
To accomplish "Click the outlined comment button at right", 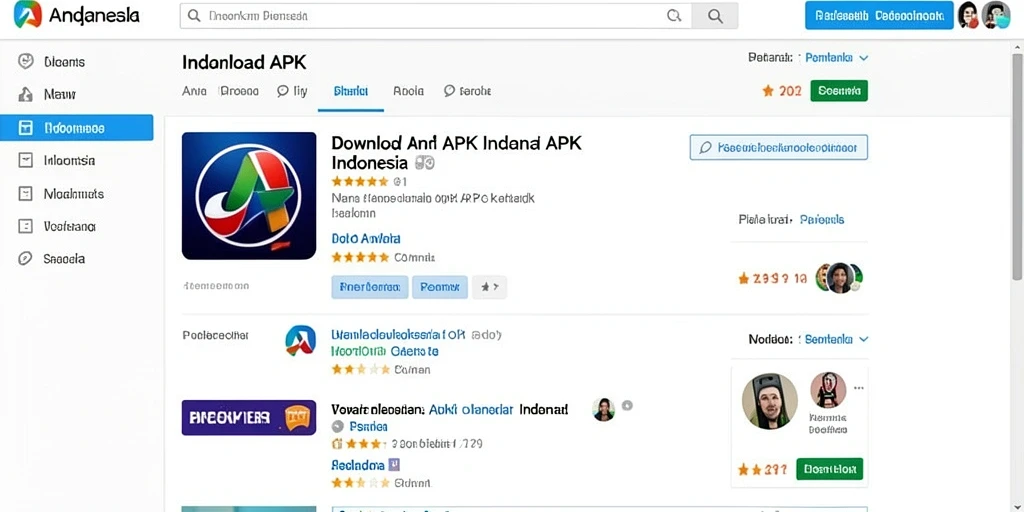I will [778, 148].
